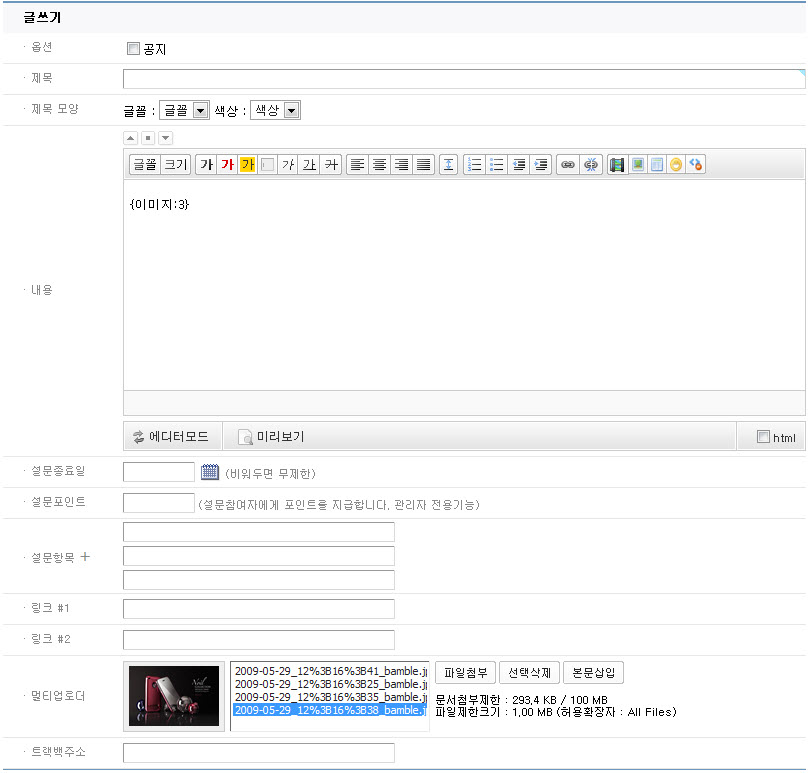The width and height of the screenshot is (809, 773).
Task: Open the 색상 title color dropdown
Action: coord(275,111)
